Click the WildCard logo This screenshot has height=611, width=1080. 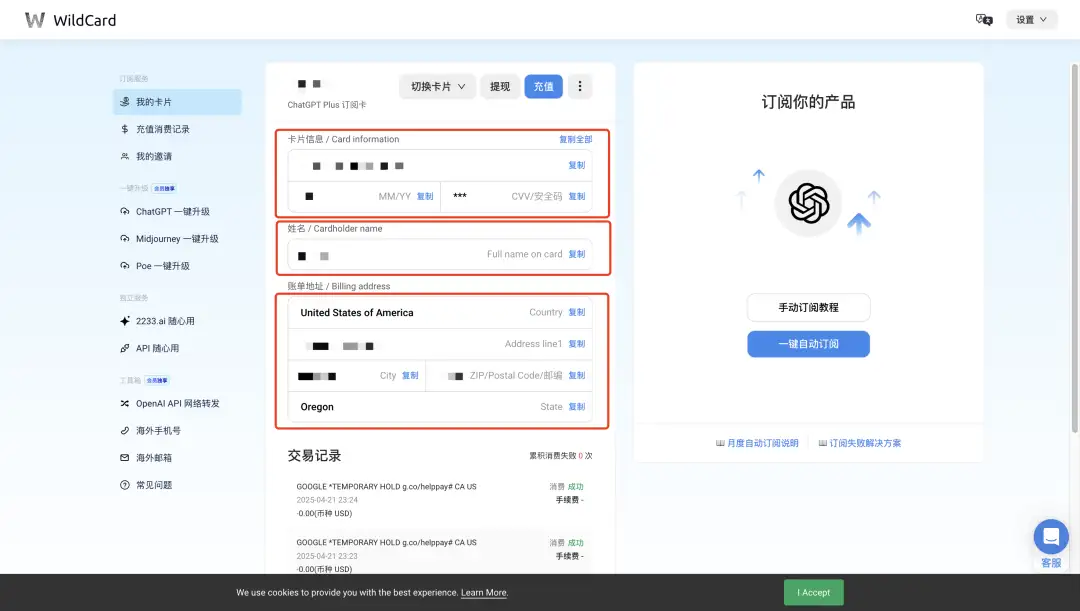tap(70, 20)
